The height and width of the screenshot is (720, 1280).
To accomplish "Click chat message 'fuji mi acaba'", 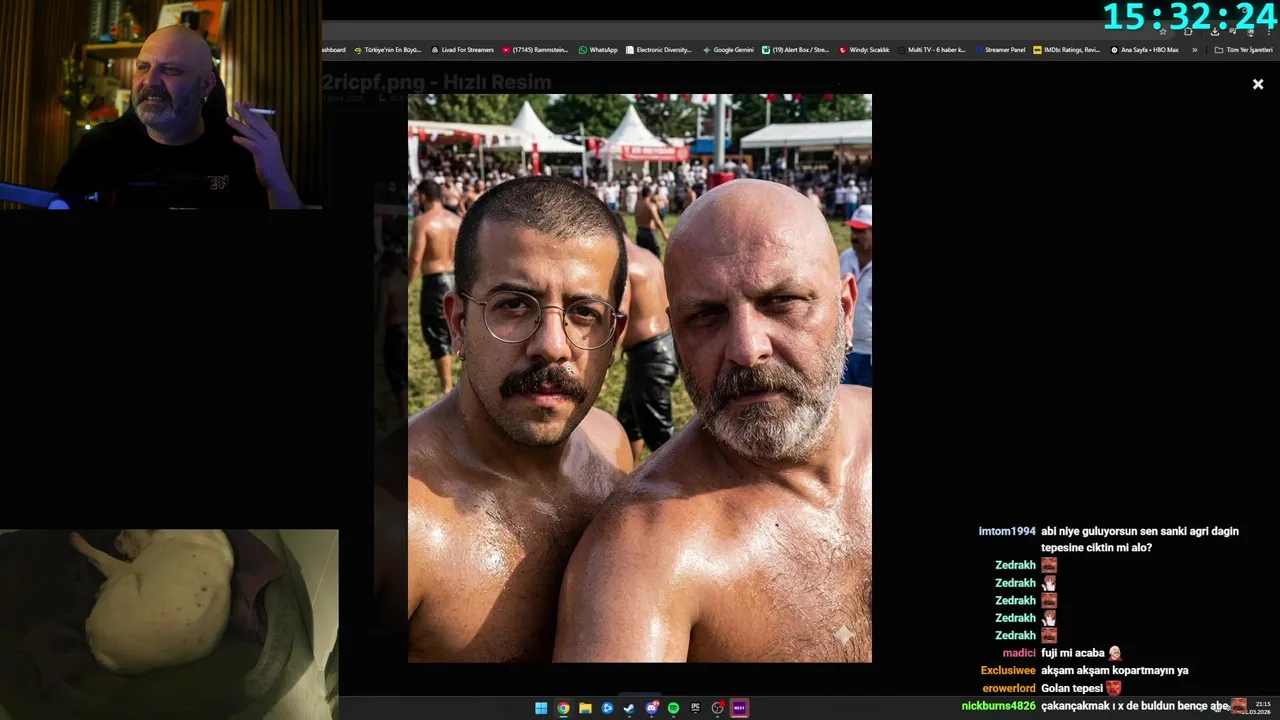I will (1073, 653).
